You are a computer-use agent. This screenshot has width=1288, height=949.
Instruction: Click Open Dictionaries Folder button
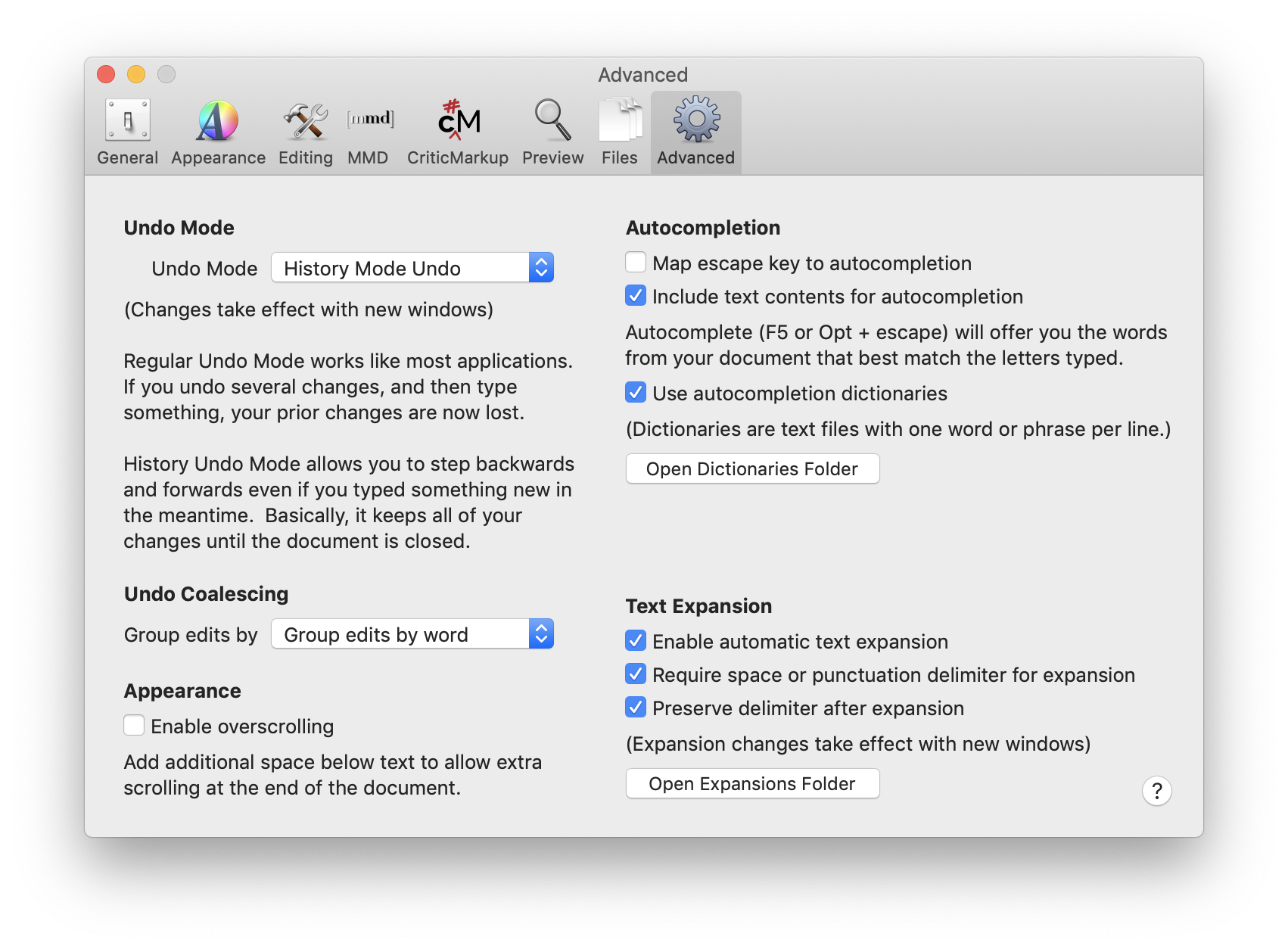coord(752,468)
